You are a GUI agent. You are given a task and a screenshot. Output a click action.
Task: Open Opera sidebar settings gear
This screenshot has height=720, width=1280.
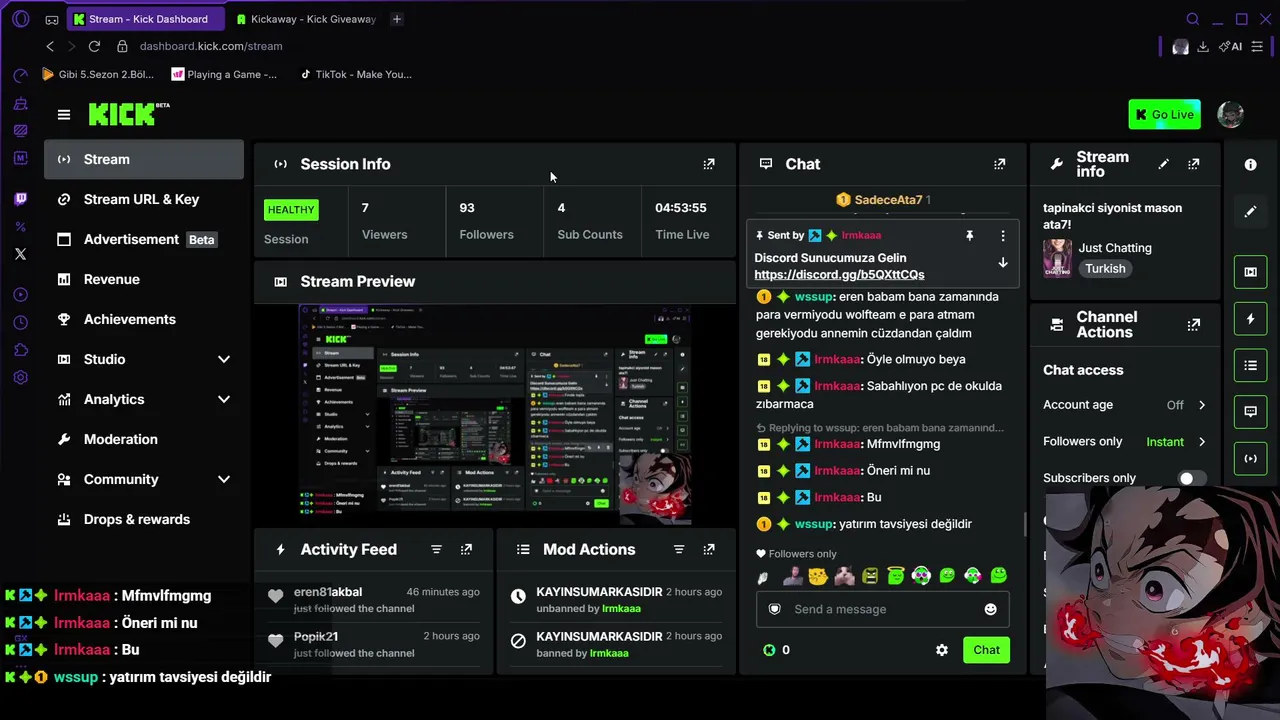[20, 378]
